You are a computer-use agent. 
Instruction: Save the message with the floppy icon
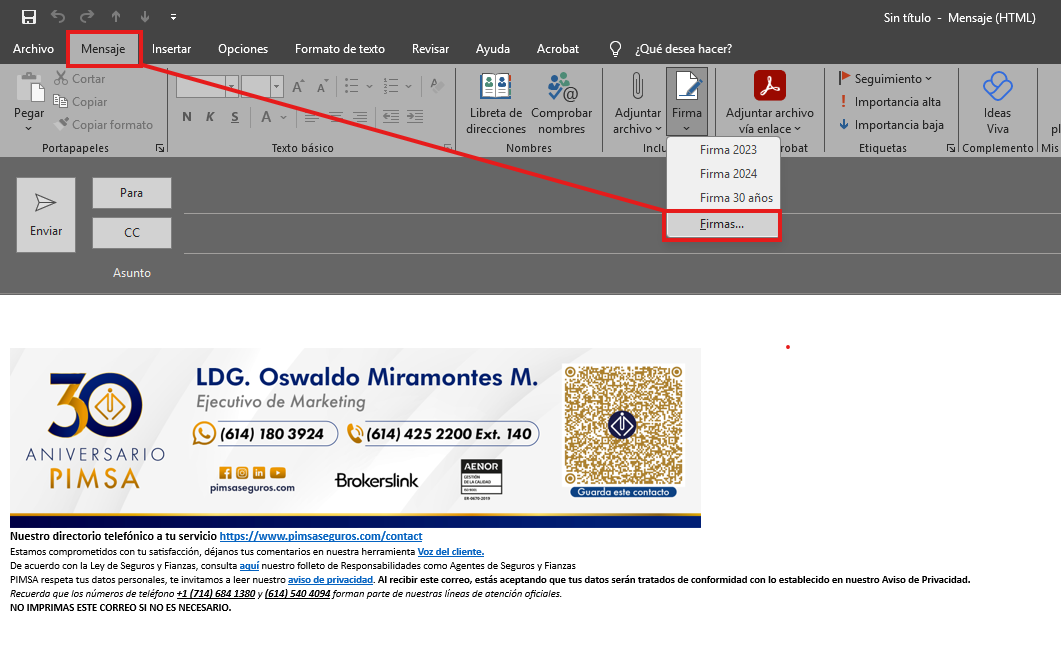click(28, 17)
